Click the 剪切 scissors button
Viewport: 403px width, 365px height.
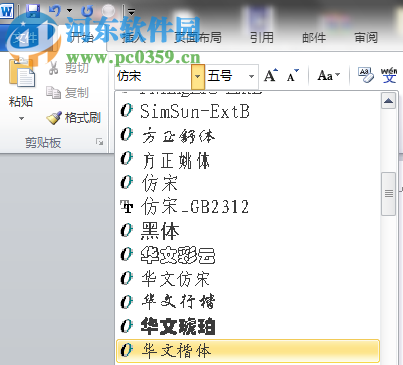68,68
